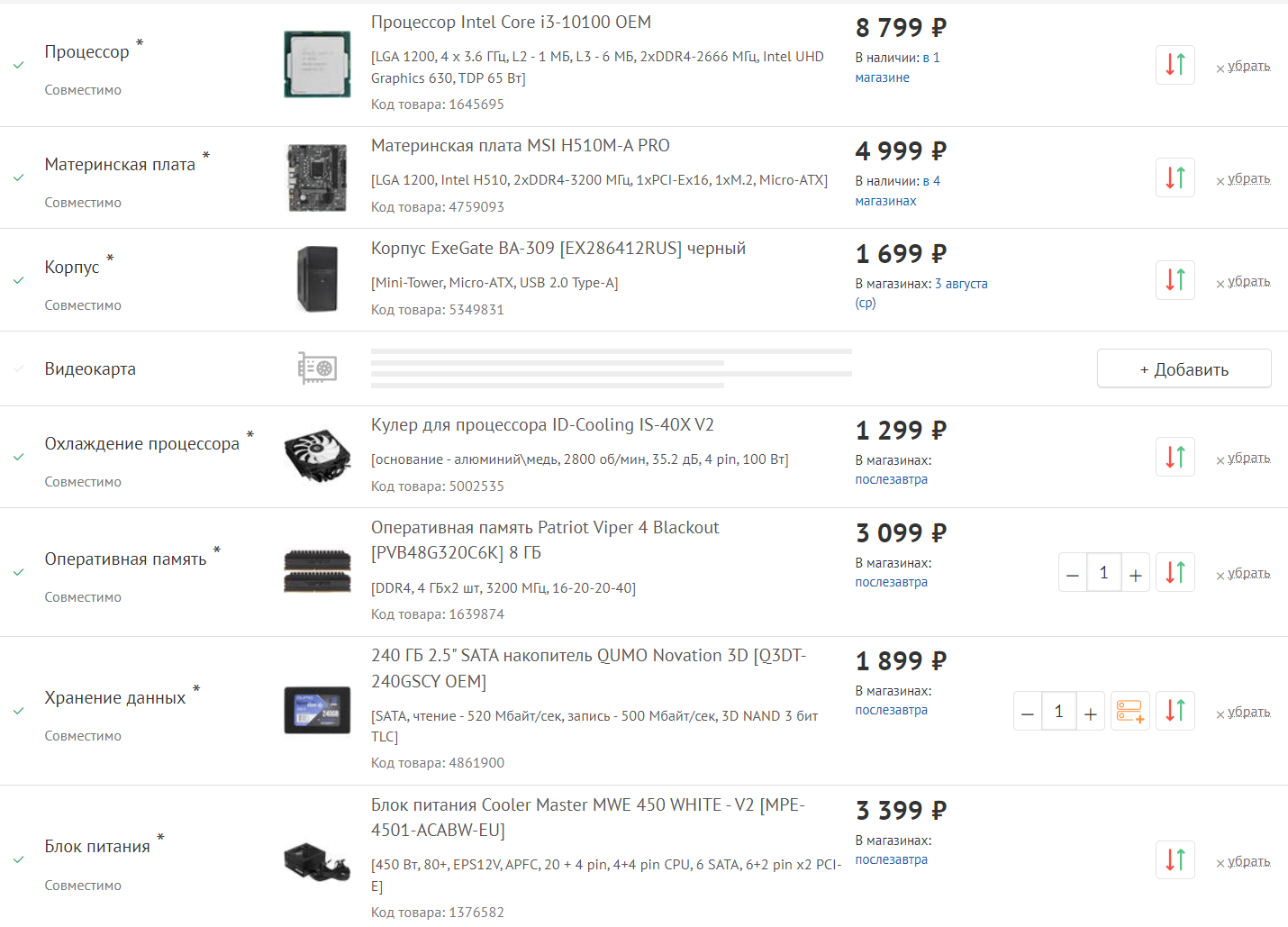Click the swap arrows icon for Patriot Viper RAM
The image size is (1288, 927).
1175,572
